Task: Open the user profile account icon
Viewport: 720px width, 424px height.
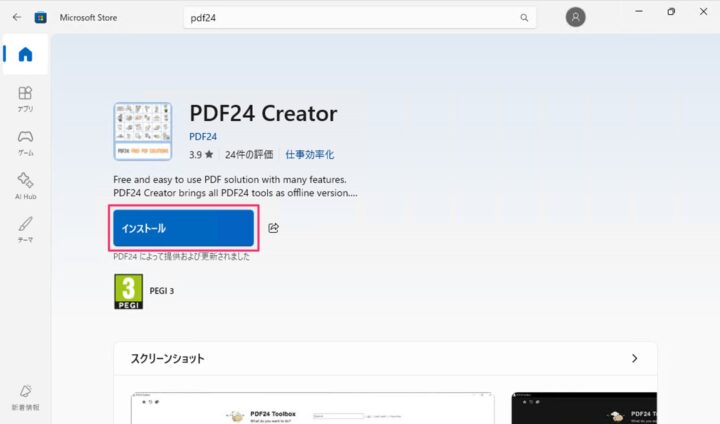Action: click(x=575, y=17)
